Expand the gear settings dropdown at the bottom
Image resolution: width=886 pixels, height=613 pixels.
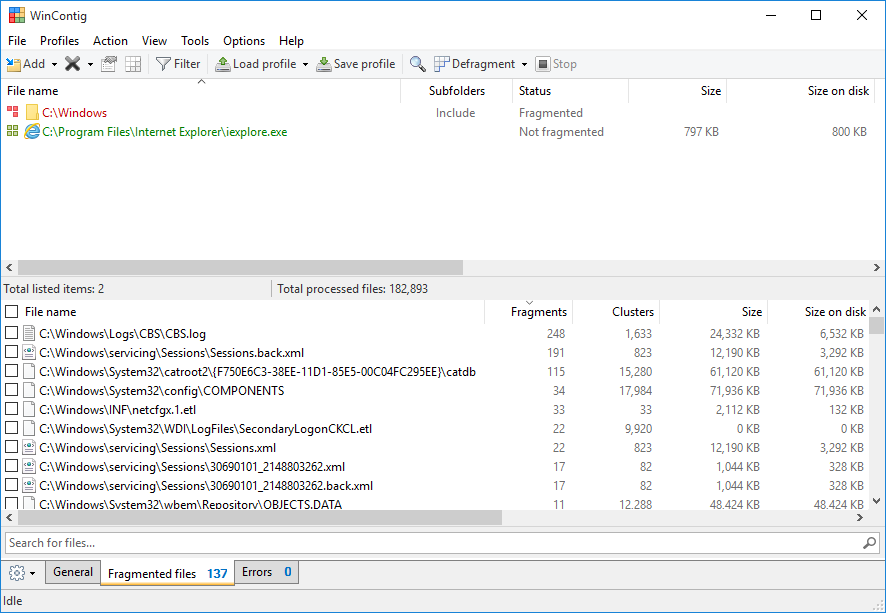click(22, 573)
